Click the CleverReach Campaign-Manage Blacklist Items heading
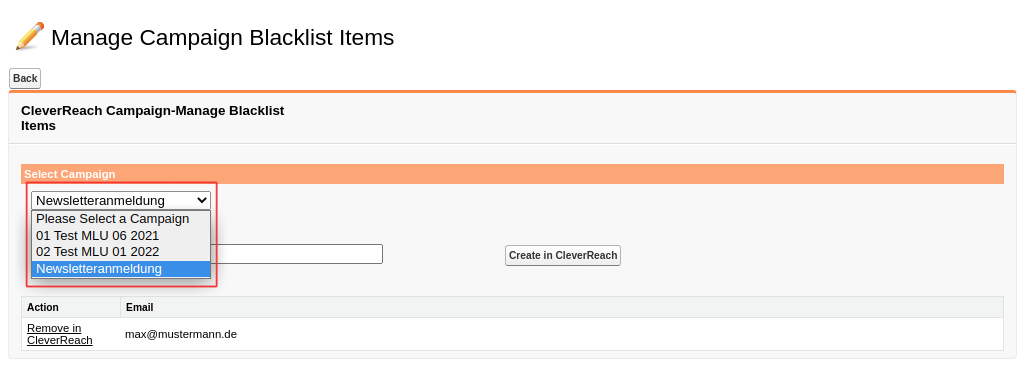This screenshot has width=1028, height=383. (153, 118)
